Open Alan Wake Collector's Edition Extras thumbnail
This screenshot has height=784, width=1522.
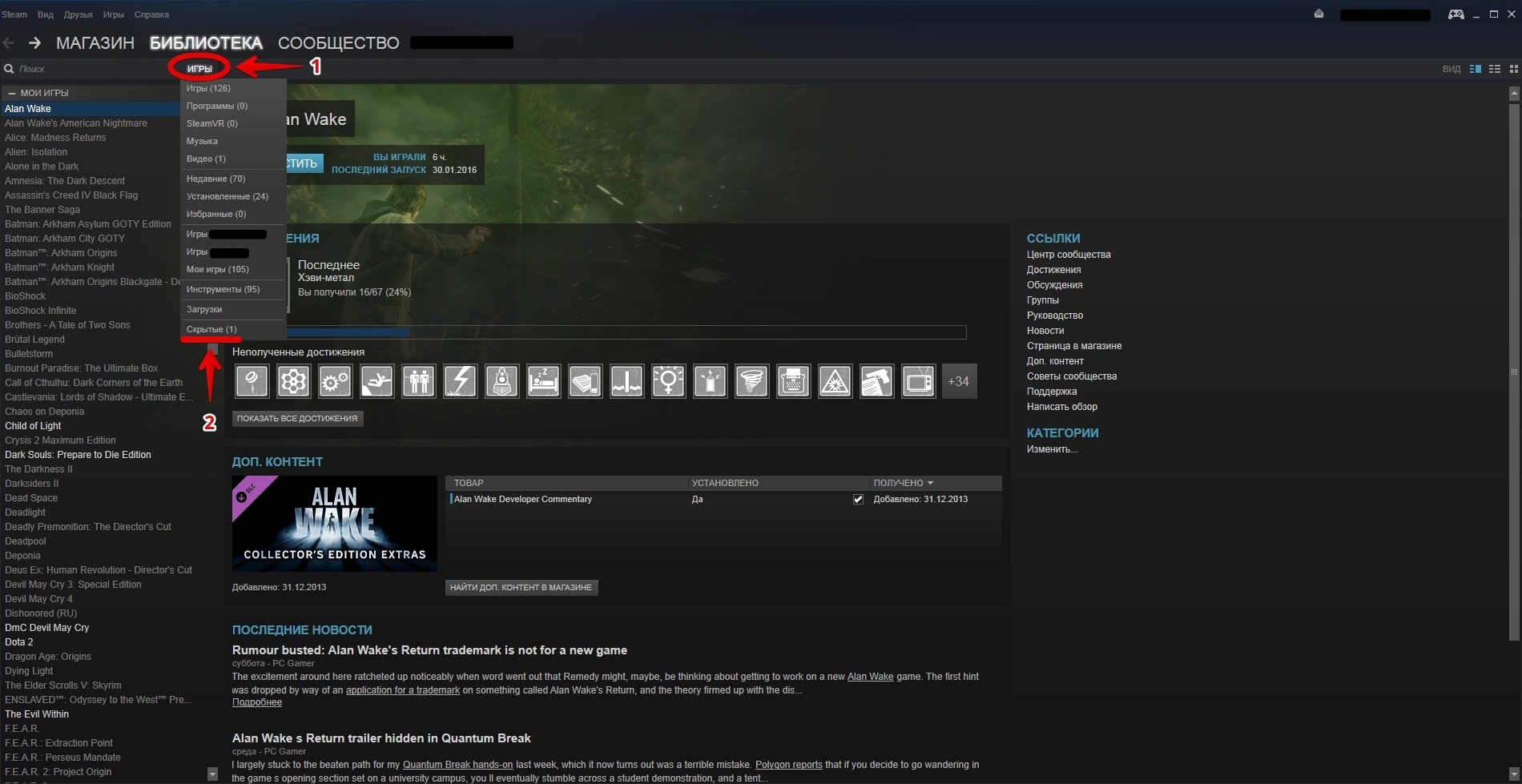click(x=335, y=524)
